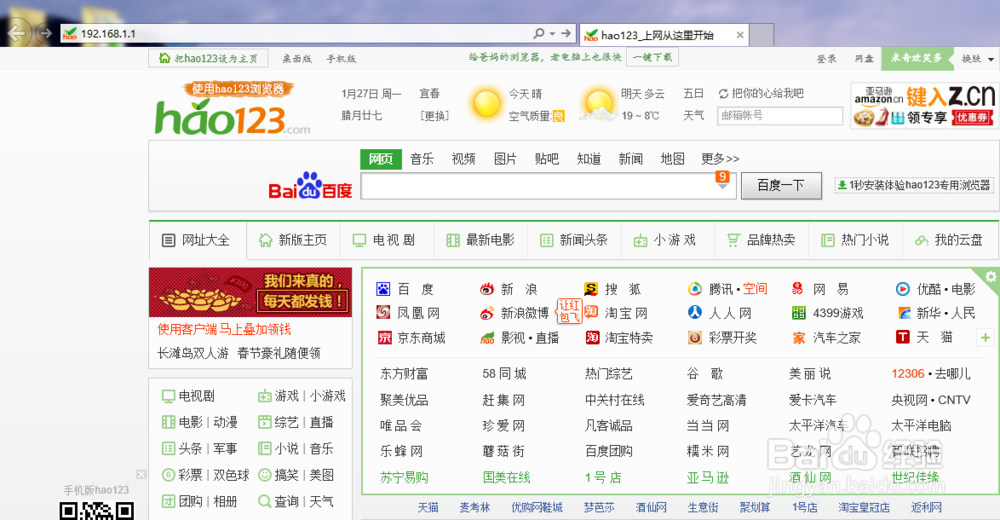Click the refresh icon beside 把你的心给我吧
The image size is (1000, 520).
(723, 94)
